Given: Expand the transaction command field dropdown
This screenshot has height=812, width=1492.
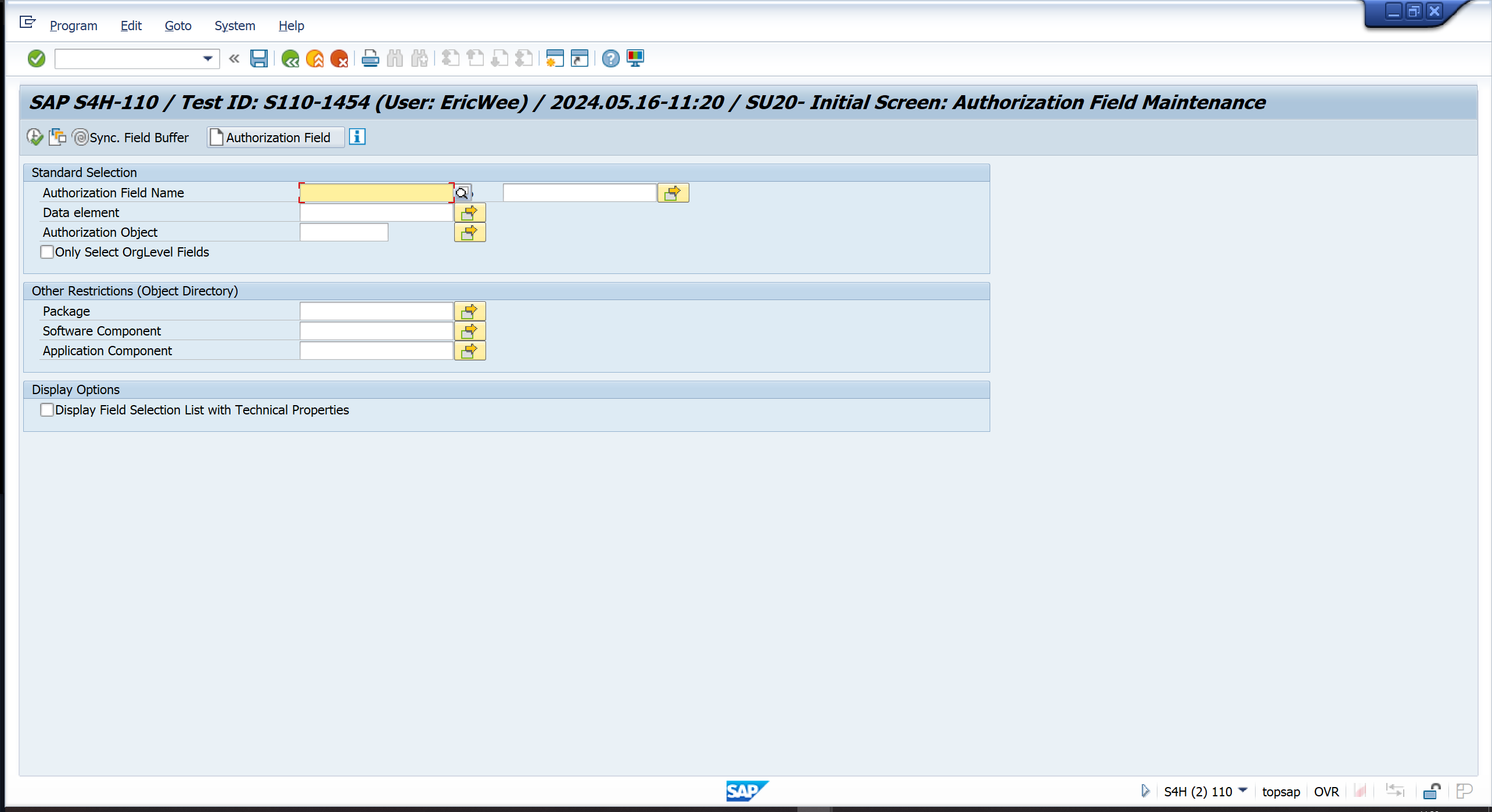Looking at the screenshot, I should [207, 58].
